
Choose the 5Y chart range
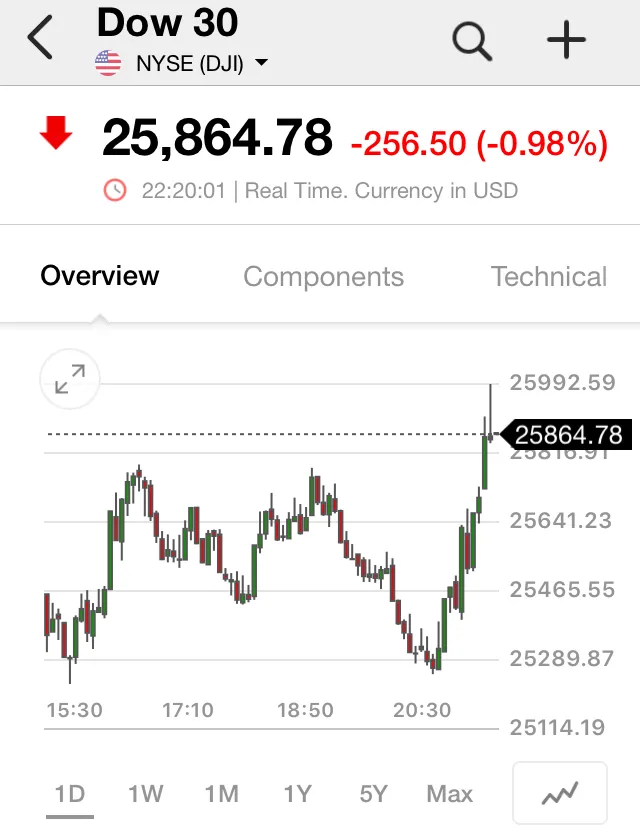click(x=373, y=794)
